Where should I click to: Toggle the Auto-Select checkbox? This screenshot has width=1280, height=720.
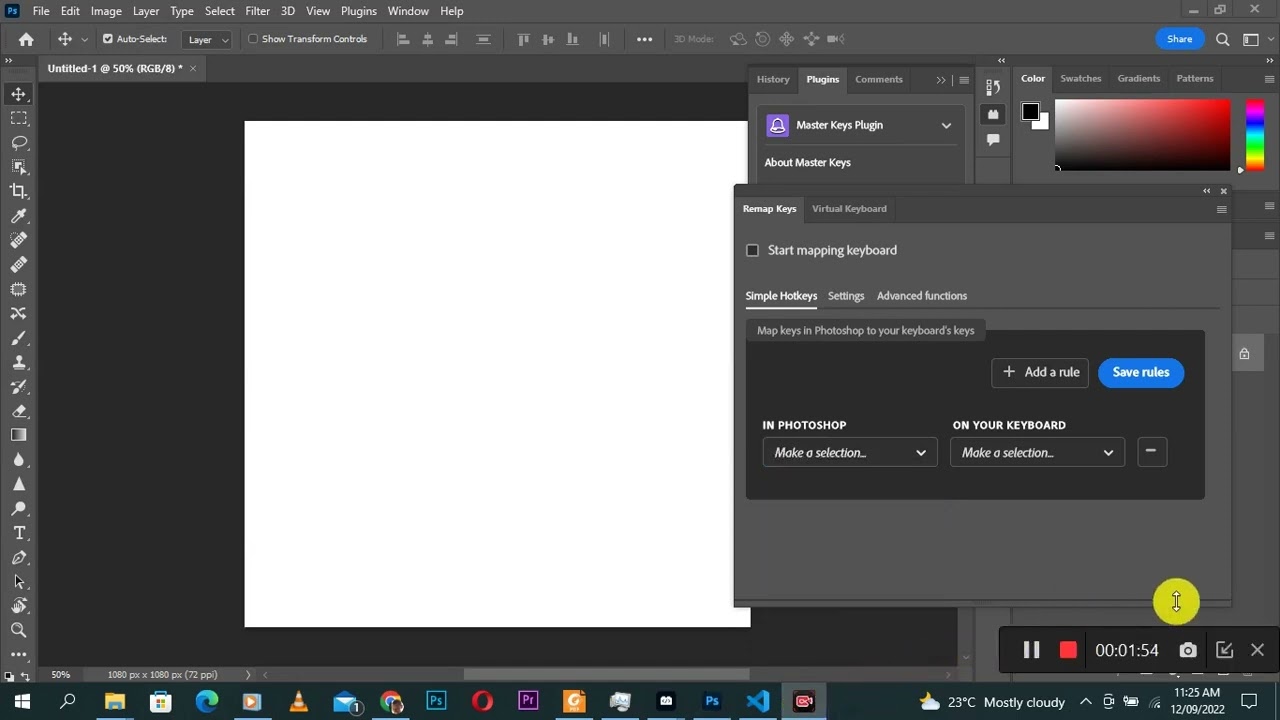click(x=108, y=39)
